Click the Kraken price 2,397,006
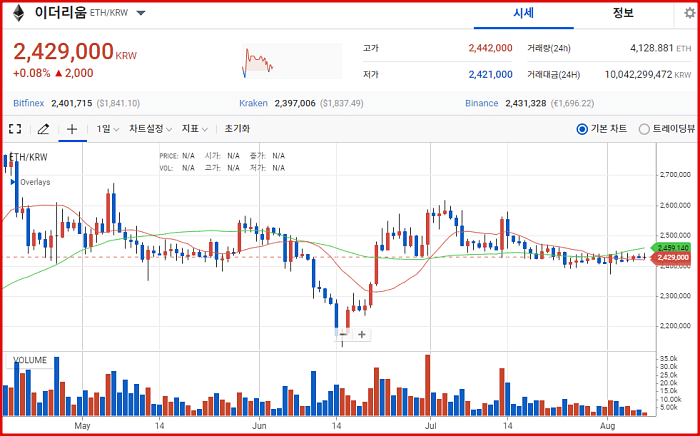Viewport: 700px width, 436px height. pyautogui.click(x=295, y=104)
